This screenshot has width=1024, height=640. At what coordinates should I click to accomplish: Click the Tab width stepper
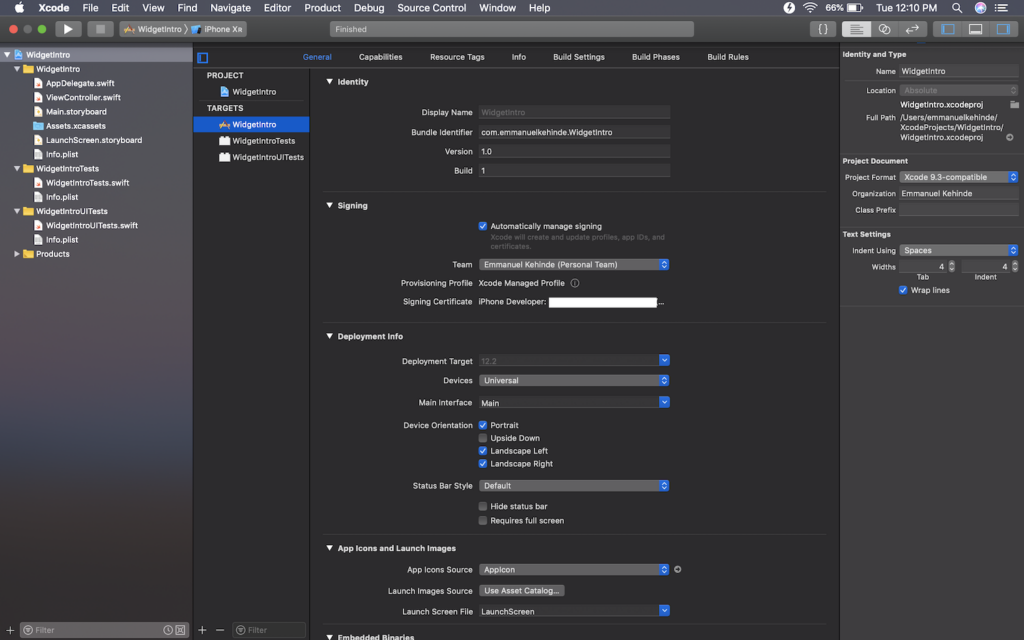pos(952,266)
